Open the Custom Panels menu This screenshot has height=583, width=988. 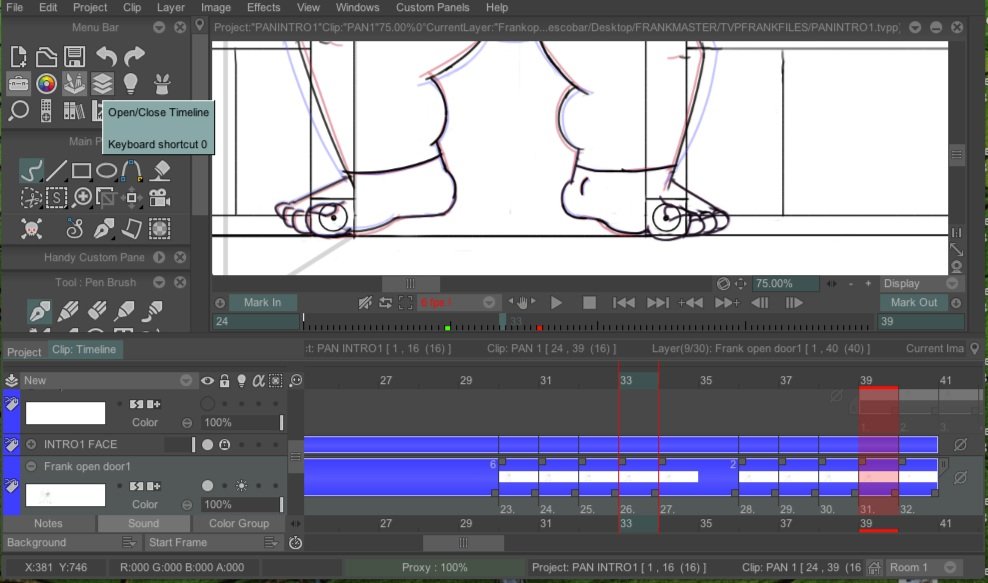point(432,8)
